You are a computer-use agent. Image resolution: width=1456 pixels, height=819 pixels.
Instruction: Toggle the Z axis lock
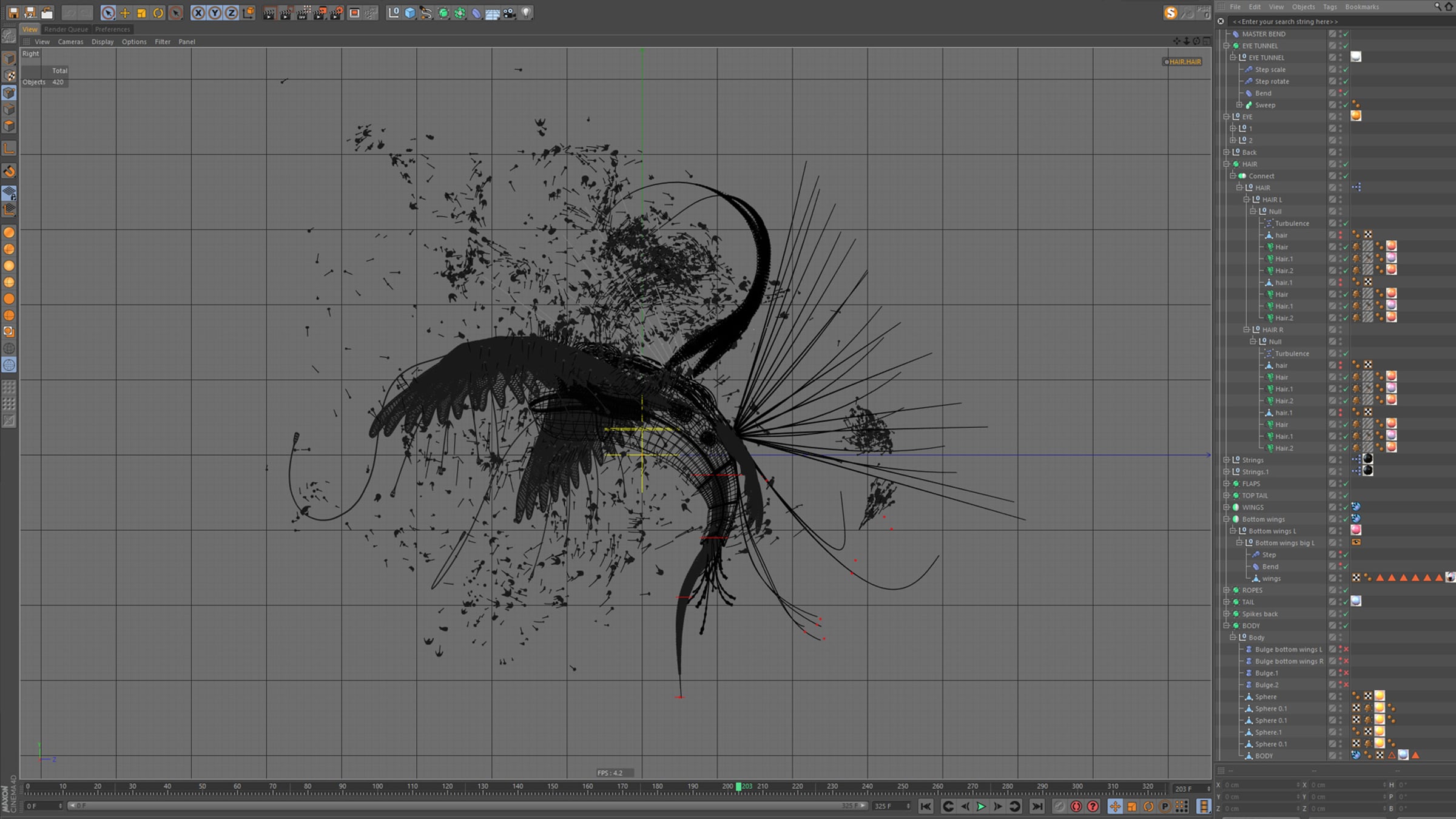click(x=231, y=13)
